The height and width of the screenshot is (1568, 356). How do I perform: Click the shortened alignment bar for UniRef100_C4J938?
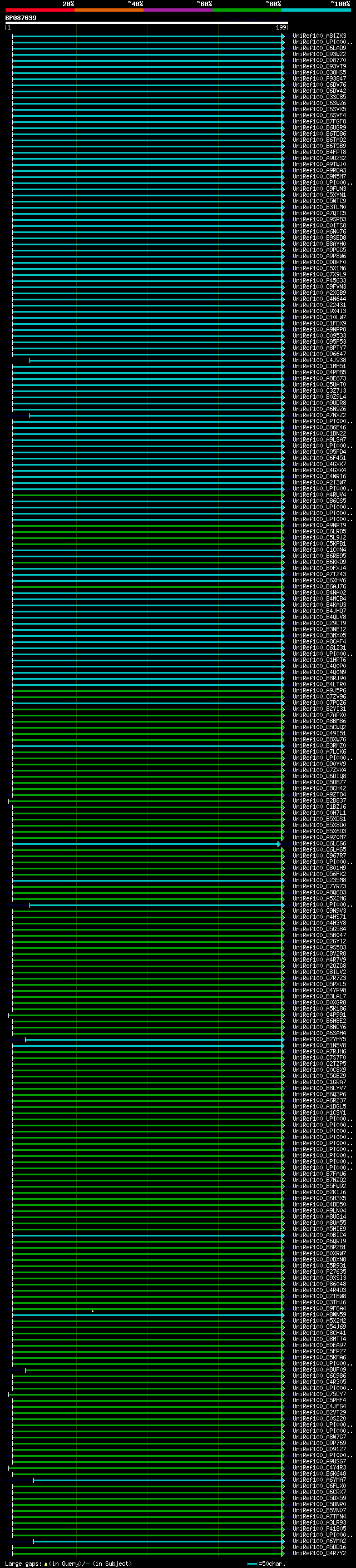[x=156, y=360]
